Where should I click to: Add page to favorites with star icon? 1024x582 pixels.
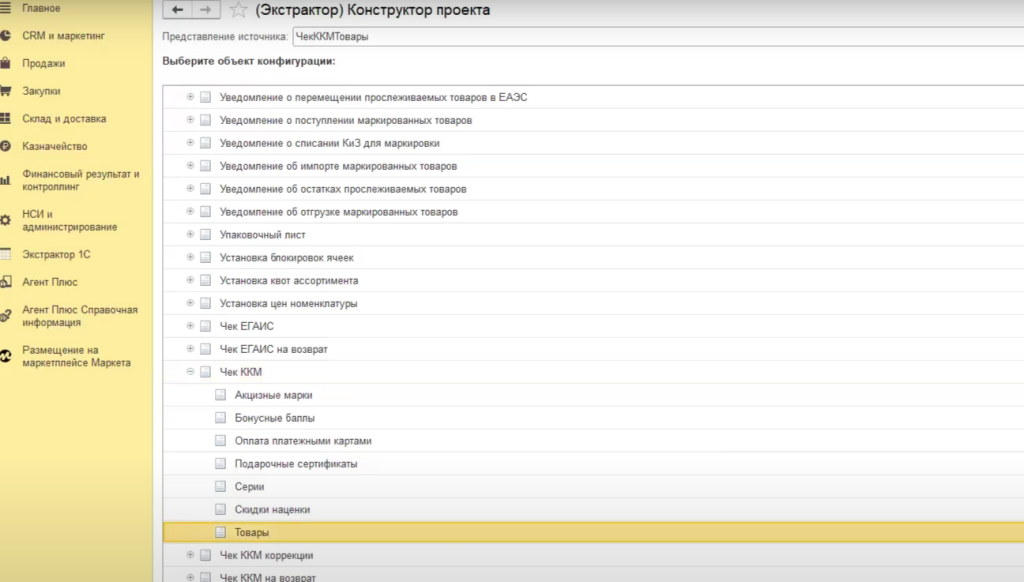[238, 10]
